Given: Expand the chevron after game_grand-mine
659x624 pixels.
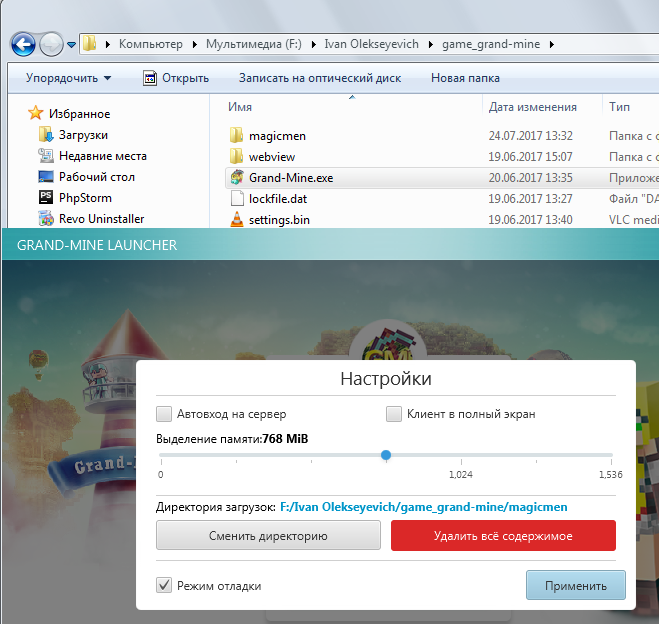Looking at the screenshot, I should [552, 44].
